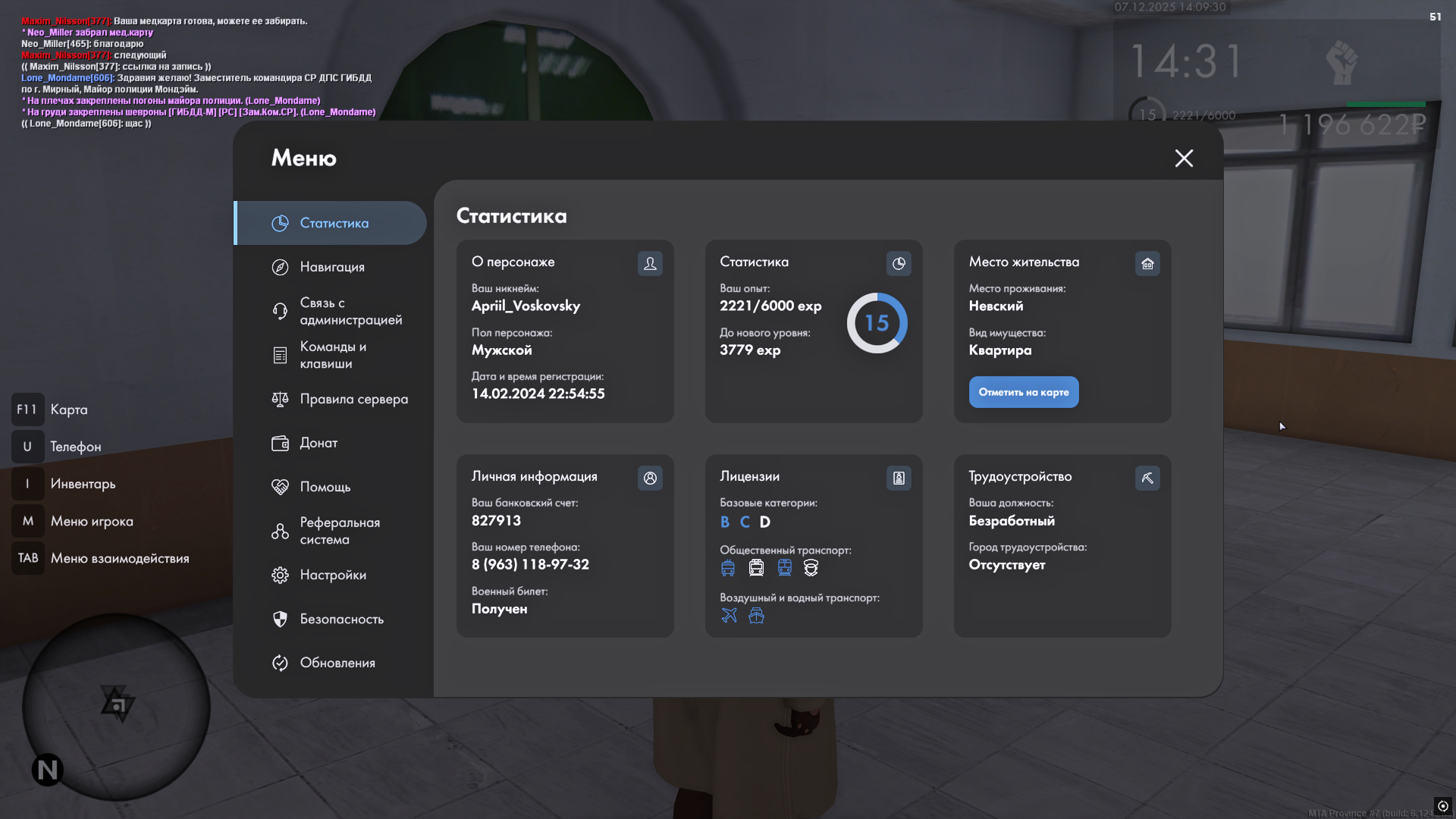Click the first bus icon under Общественный транспорт

pos(728,567)
